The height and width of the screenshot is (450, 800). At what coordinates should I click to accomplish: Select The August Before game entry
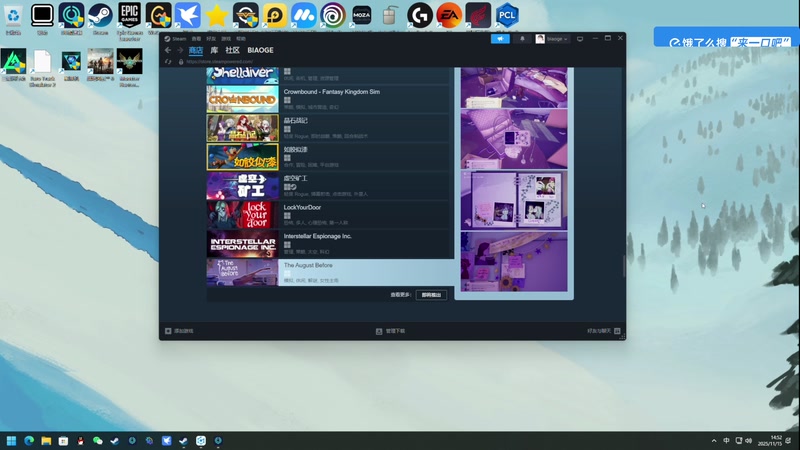pos(330,272)
